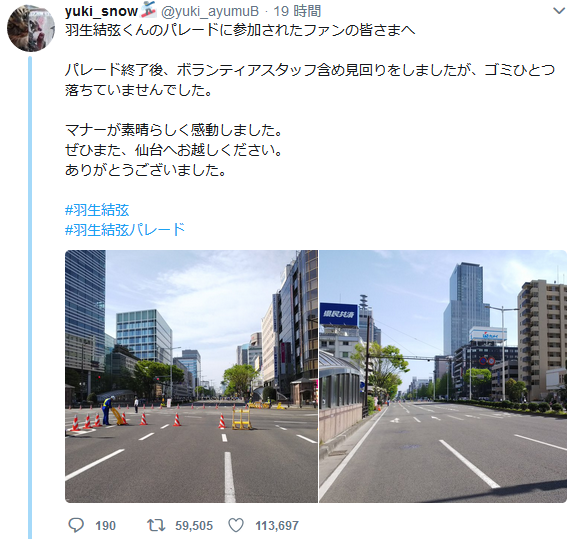Viewport: 584px width, 539px height.
Task: Click the retweet count 59,505
Action: coord(194,526)
